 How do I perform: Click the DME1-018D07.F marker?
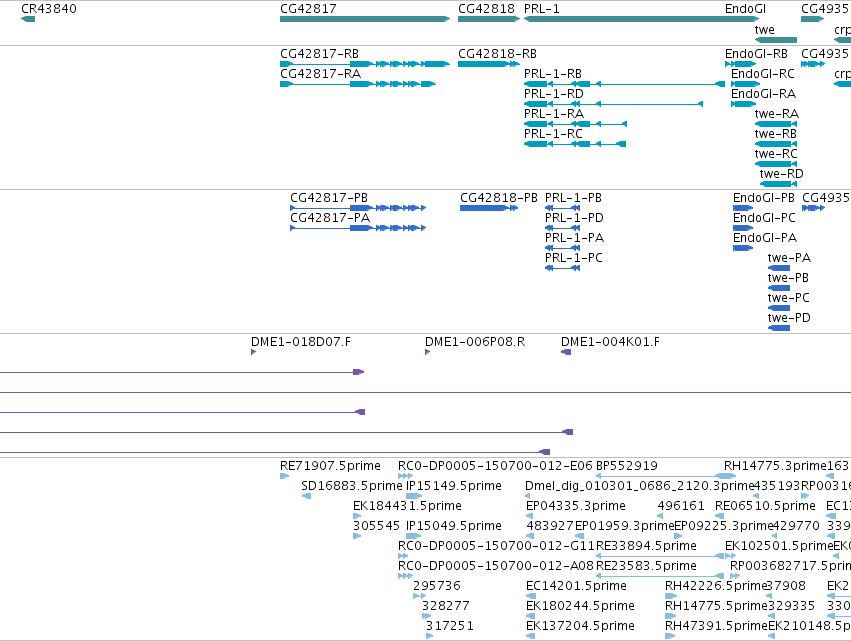tap(253, 352)
